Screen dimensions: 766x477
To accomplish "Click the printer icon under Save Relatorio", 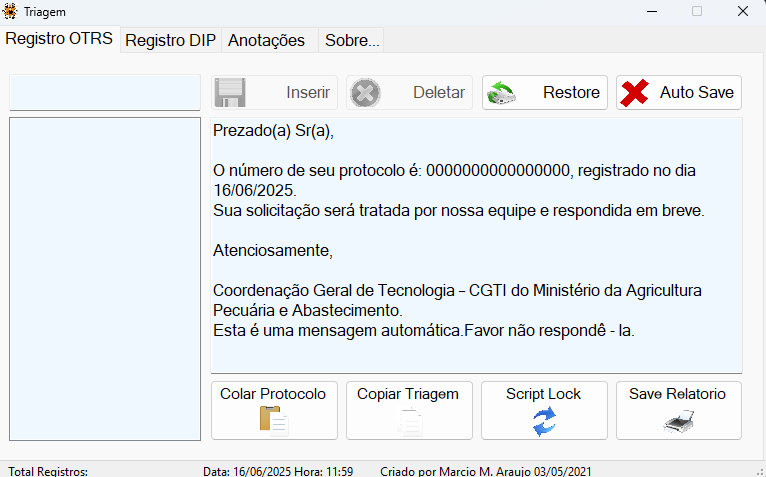I will (x=679, y=421).
